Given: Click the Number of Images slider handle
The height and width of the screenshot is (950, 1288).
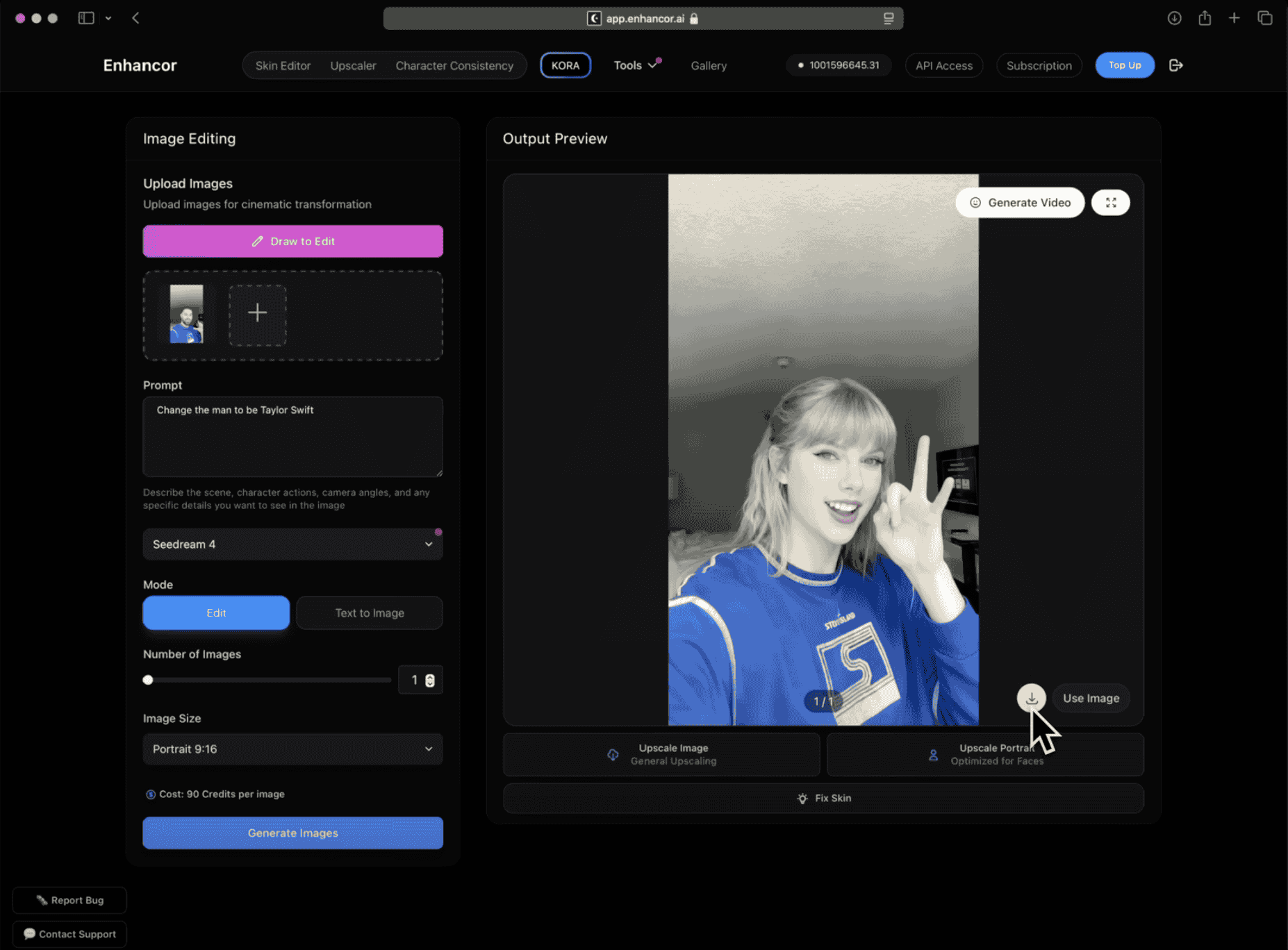Looking at the screenshot, I should coord(148,680).
